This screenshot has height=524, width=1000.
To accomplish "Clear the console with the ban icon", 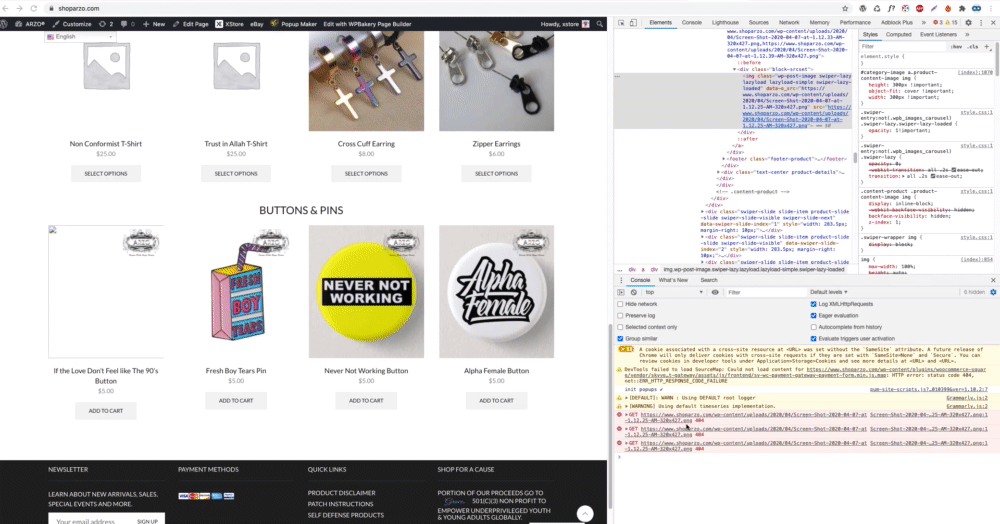I will (633, 292).
